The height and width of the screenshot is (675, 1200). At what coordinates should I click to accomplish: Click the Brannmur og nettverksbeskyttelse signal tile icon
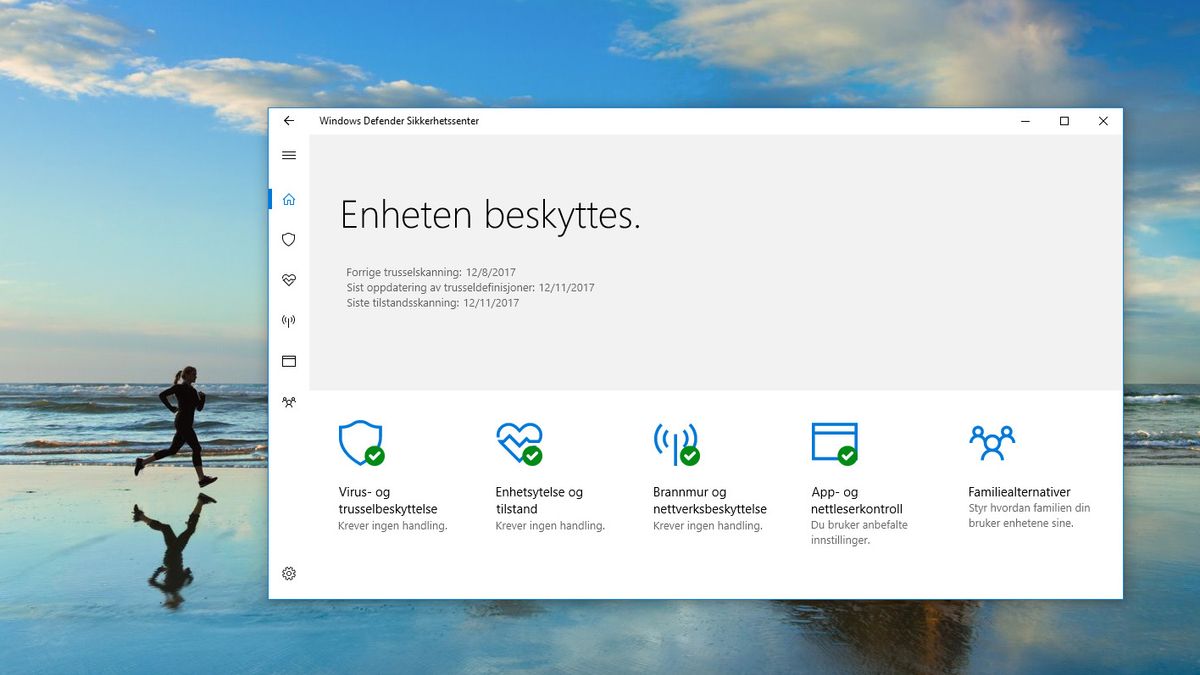[x=675, y=441]
